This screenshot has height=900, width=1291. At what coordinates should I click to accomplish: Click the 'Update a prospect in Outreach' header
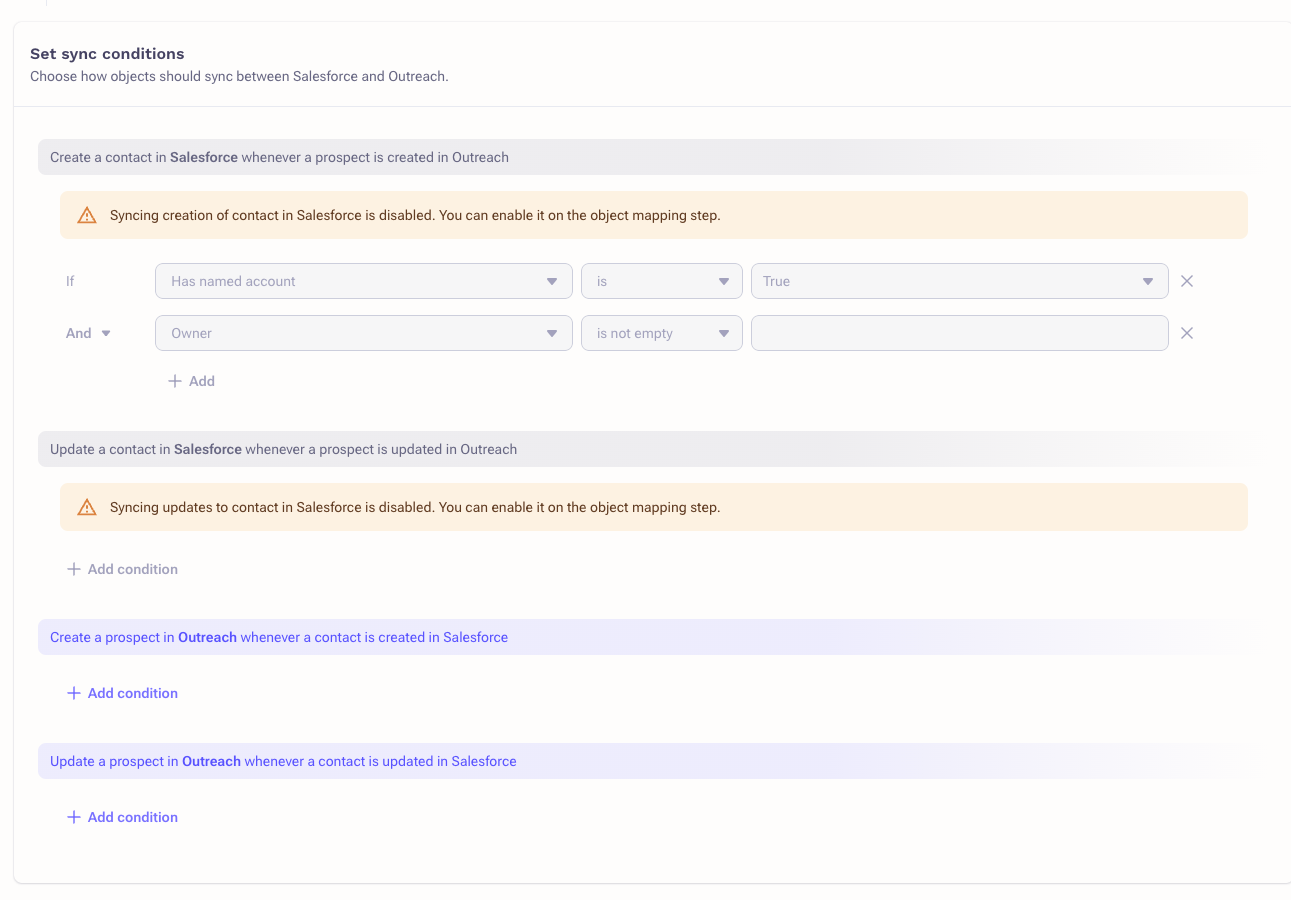[x=646, y=761]
